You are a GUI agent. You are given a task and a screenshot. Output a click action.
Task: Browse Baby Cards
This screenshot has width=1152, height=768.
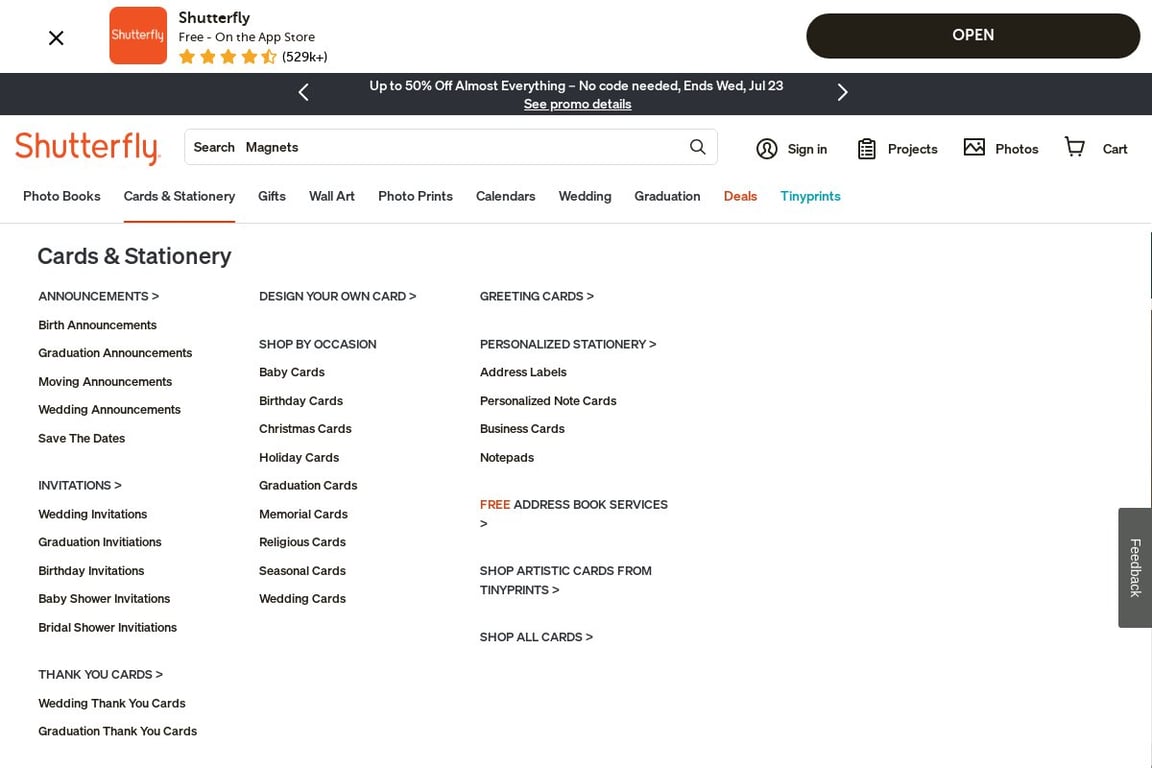[x=292, y=372]
